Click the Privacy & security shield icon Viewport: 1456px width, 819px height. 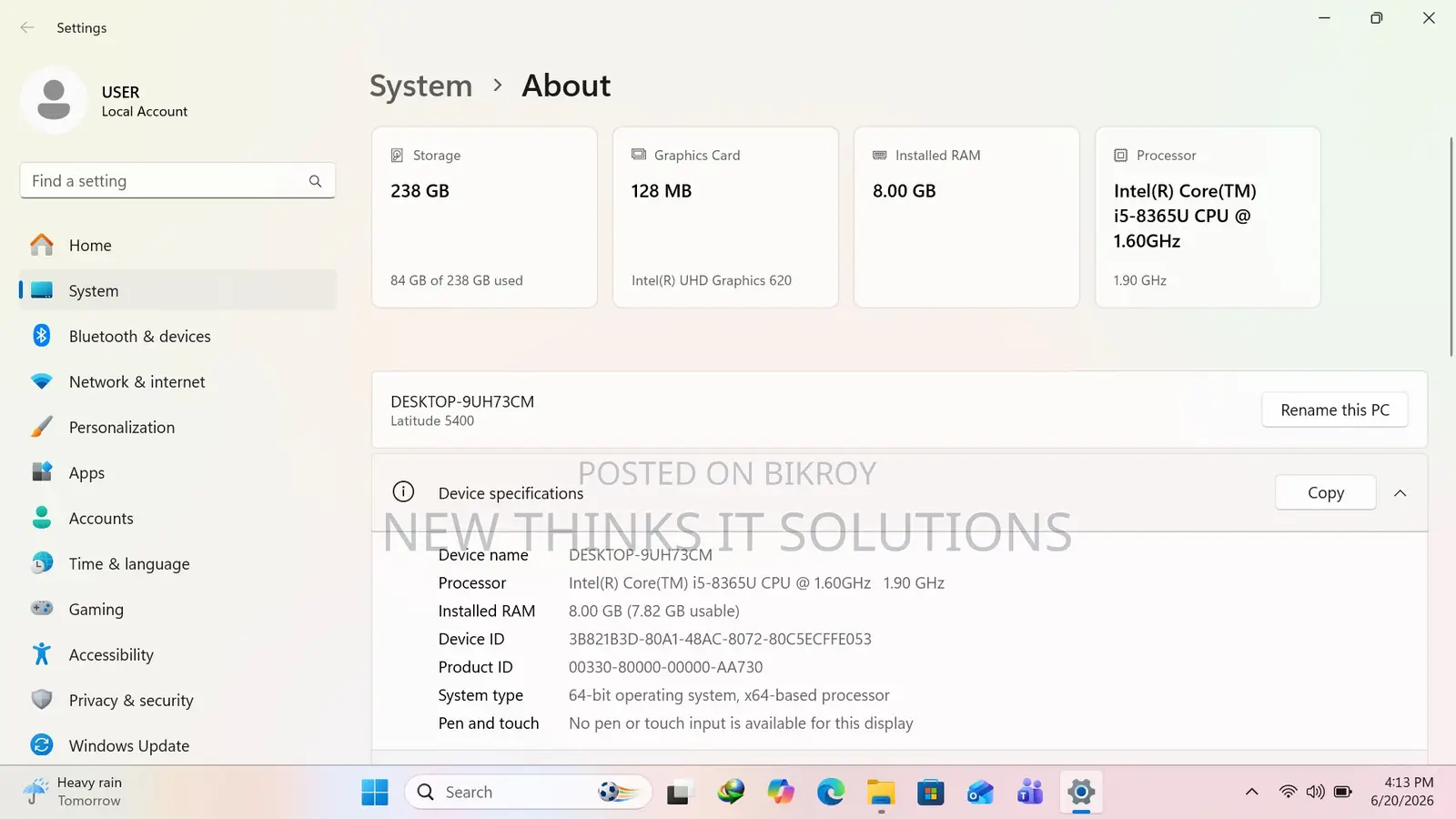(x=42, y=700)
